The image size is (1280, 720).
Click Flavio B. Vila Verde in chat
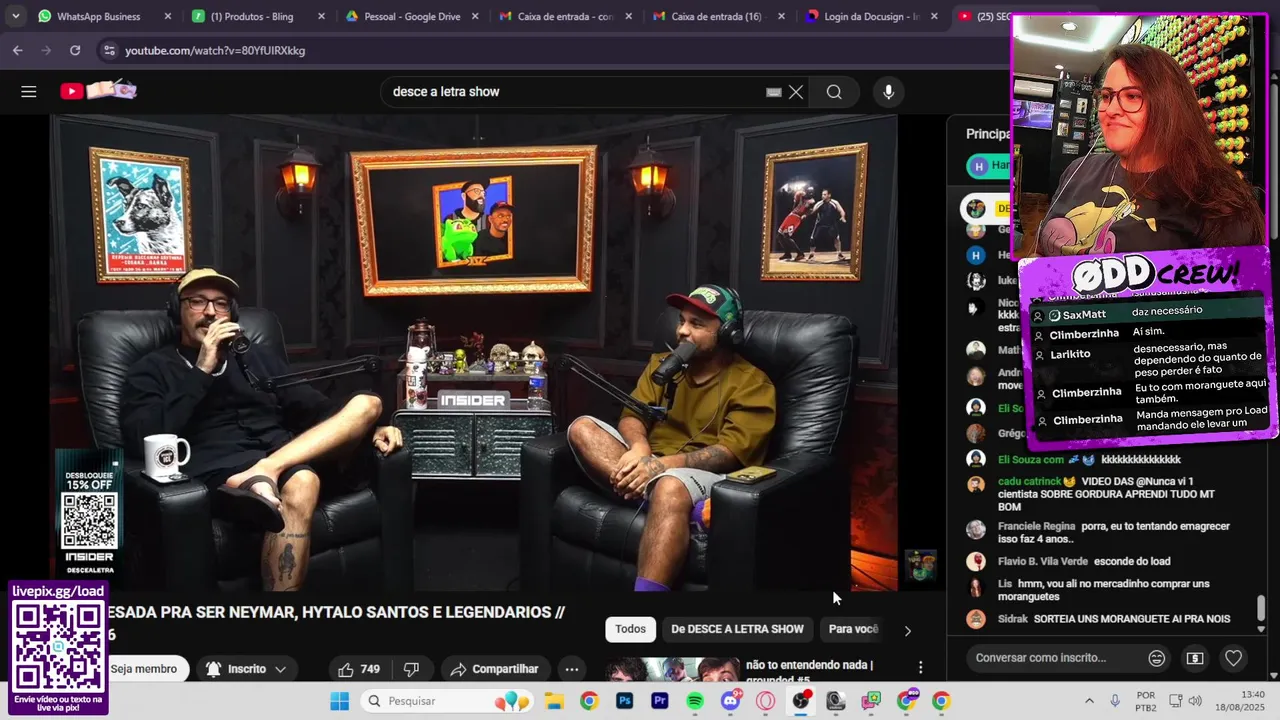[1042, 561]
